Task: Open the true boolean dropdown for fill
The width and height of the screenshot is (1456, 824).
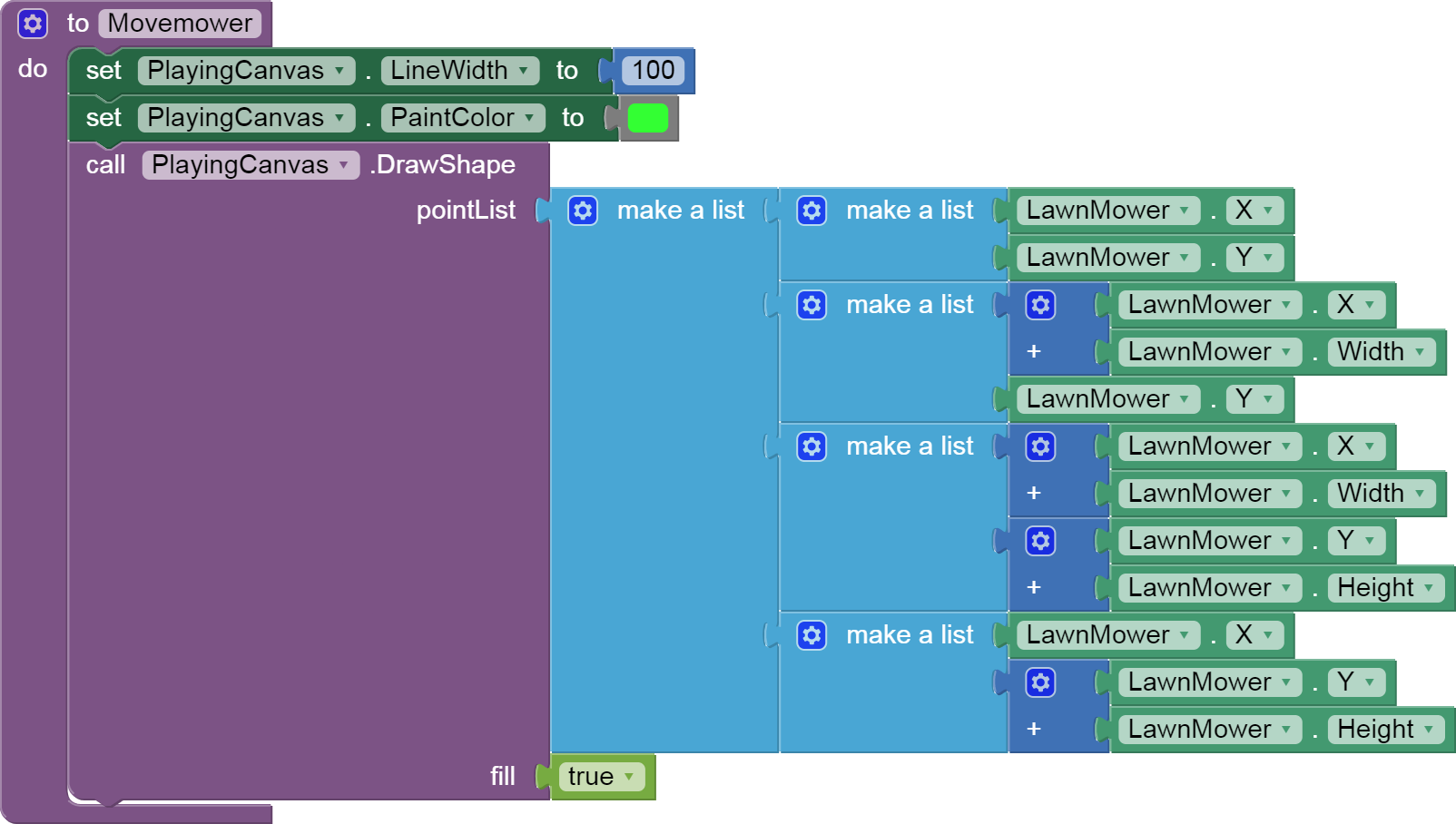Action: (602, 777)
